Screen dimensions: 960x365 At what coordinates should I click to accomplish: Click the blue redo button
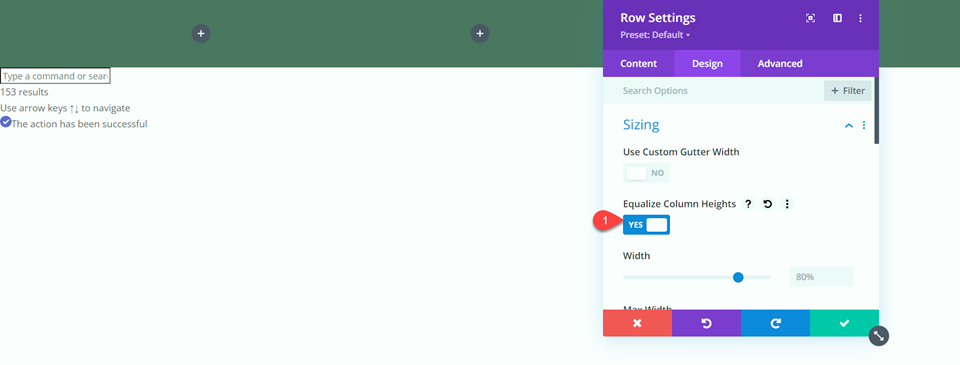(775, 323)
